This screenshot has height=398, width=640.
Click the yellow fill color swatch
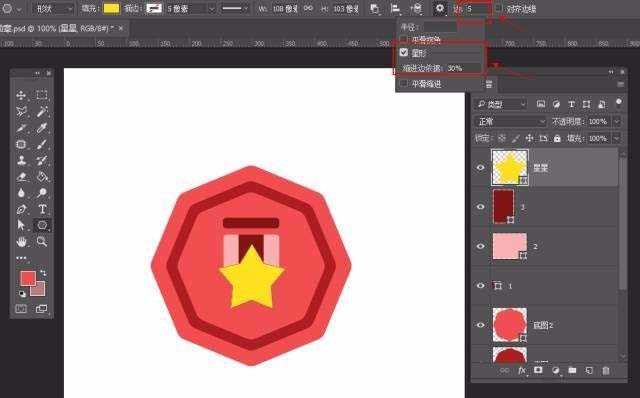(111, 9)
